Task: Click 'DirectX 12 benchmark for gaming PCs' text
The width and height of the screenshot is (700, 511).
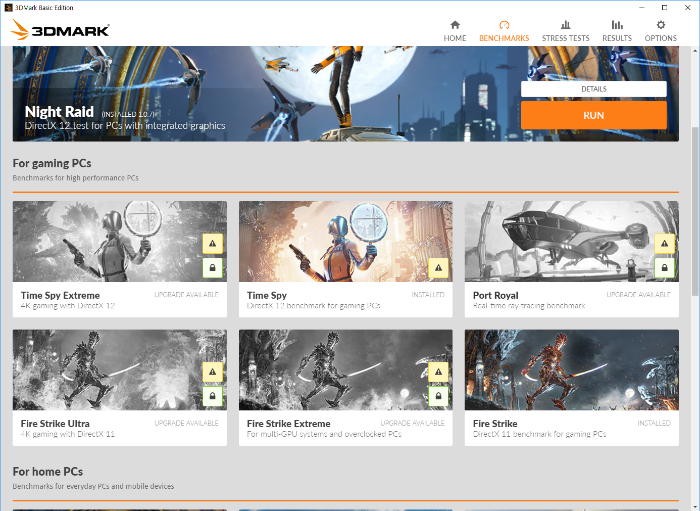Action: click(313, 306)
